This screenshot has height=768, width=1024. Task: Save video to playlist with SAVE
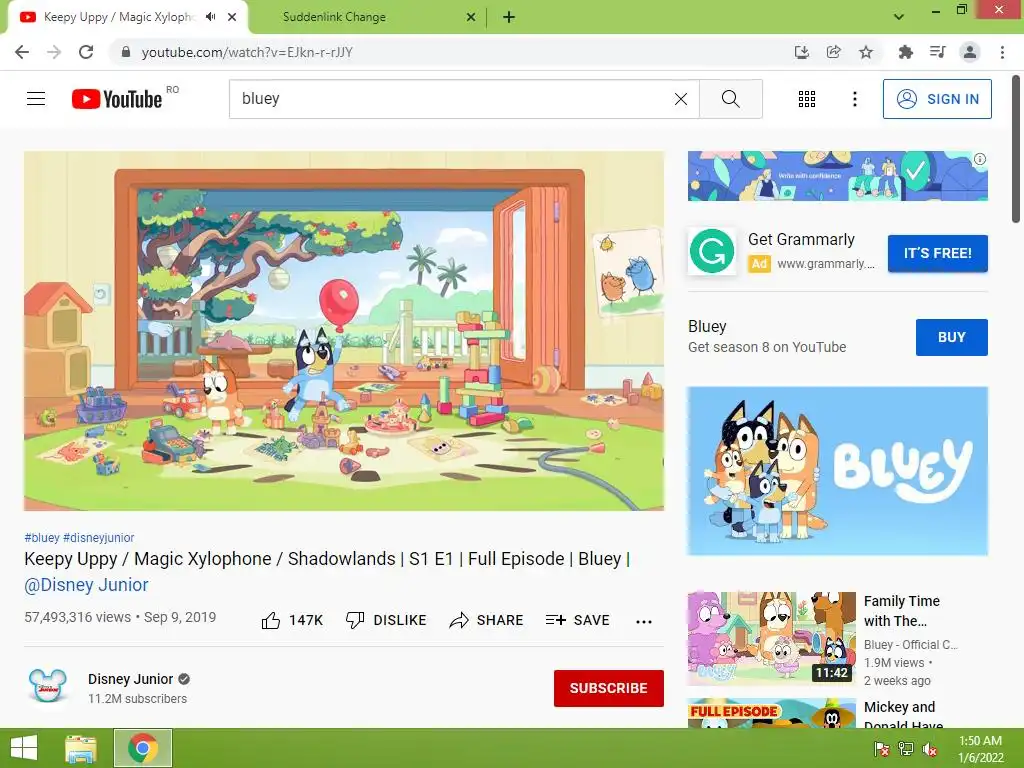[577, 620]
